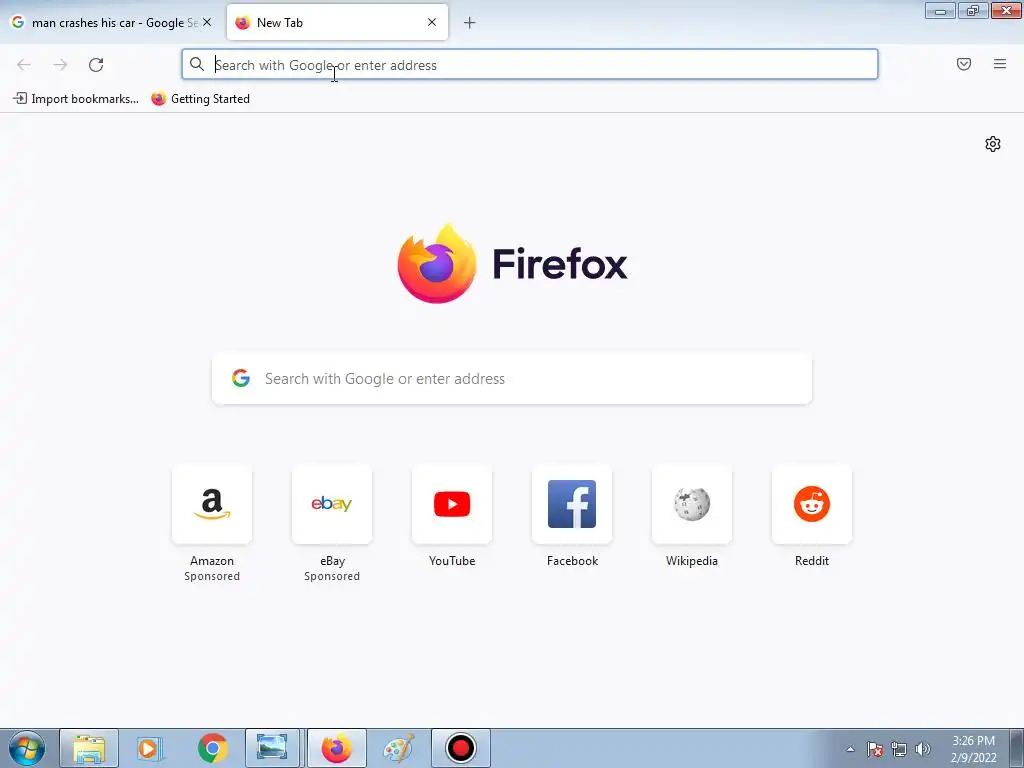
Task: Click the screen recorder taskbar icon
Action: (460, 748)
